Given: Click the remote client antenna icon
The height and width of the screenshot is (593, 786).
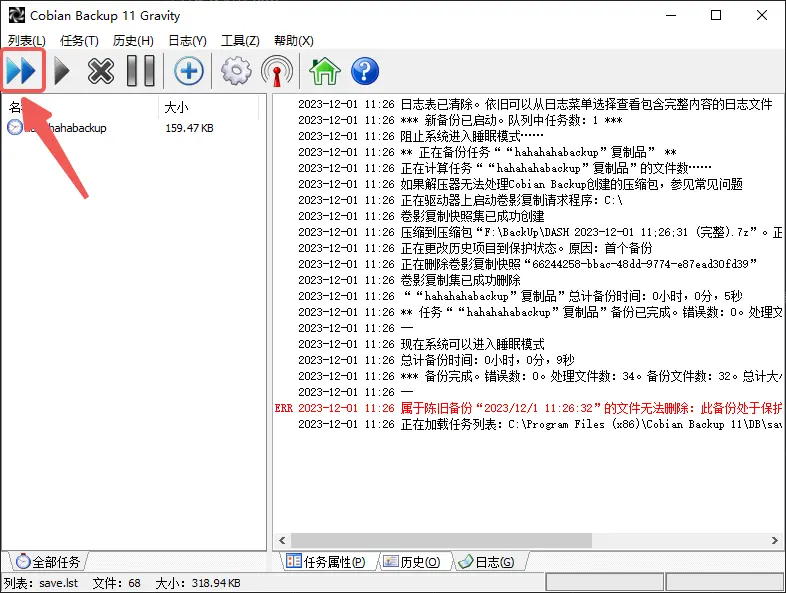Looking at the screenshot, I should (x=277, y=71).
